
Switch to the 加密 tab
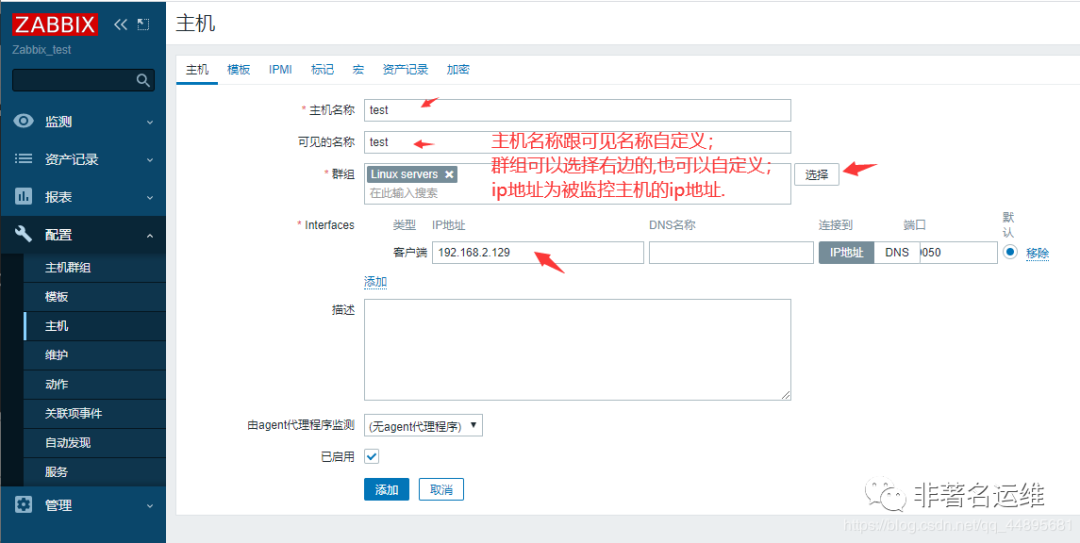pyautogui.click(x=458, y=70)
